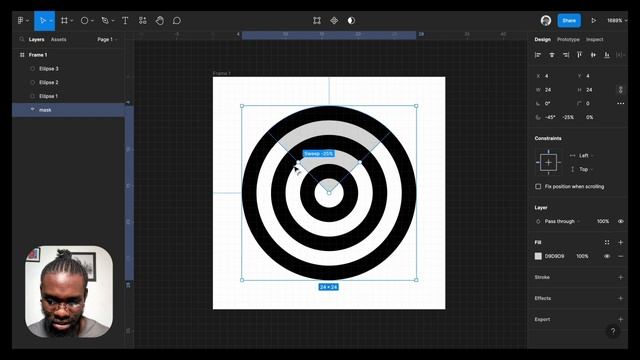Screen dimensions: 640x360
Task: Click the arc sweep handle on canvas
Action: (x=298, y=162)
